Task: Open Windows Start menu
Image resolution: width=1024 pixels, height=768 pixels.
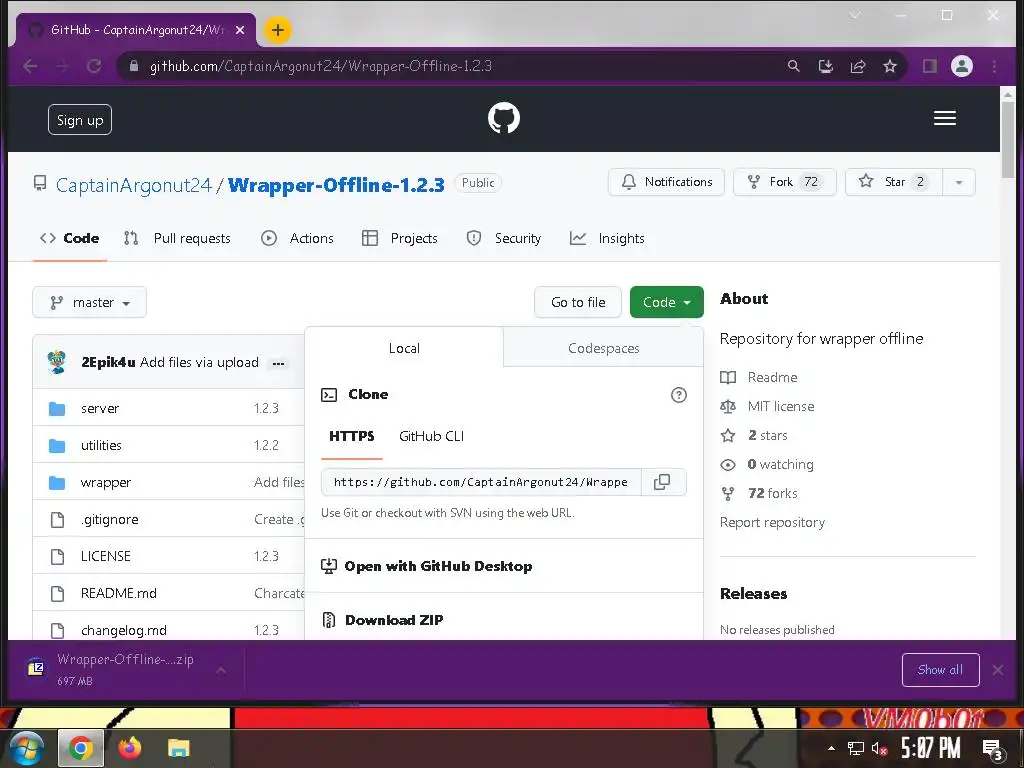Action: tap(26, 748)
